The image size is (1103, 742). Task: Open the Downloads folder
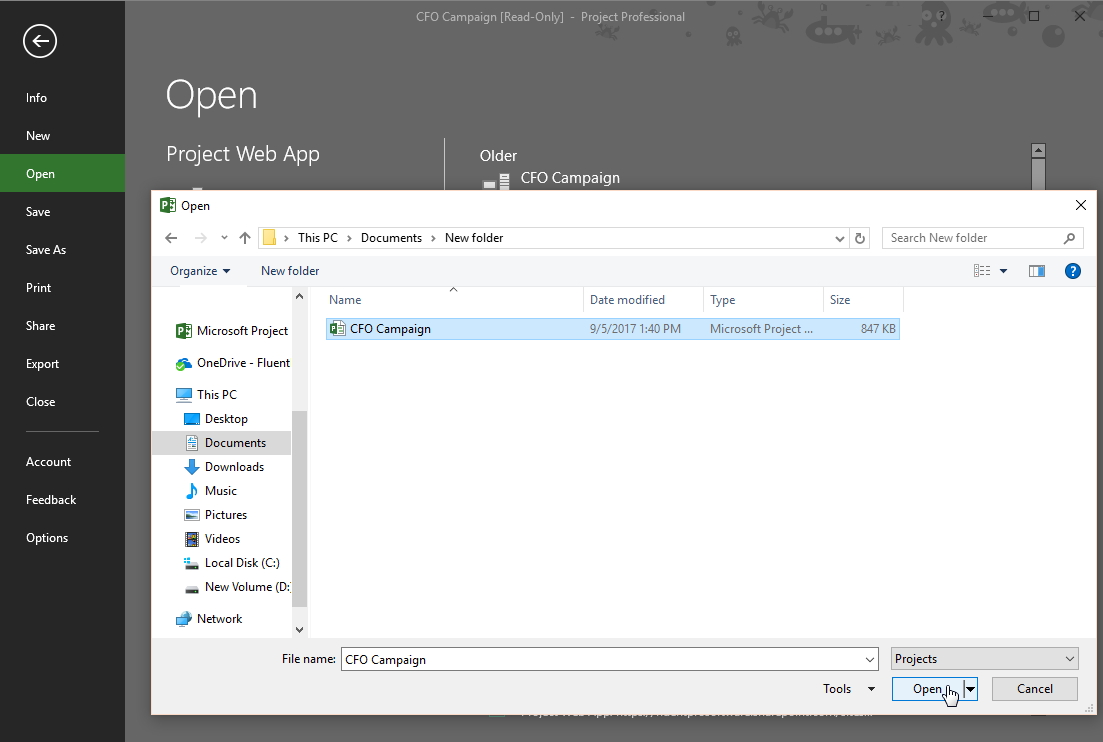pyautogui.click(x=224, y=466)
